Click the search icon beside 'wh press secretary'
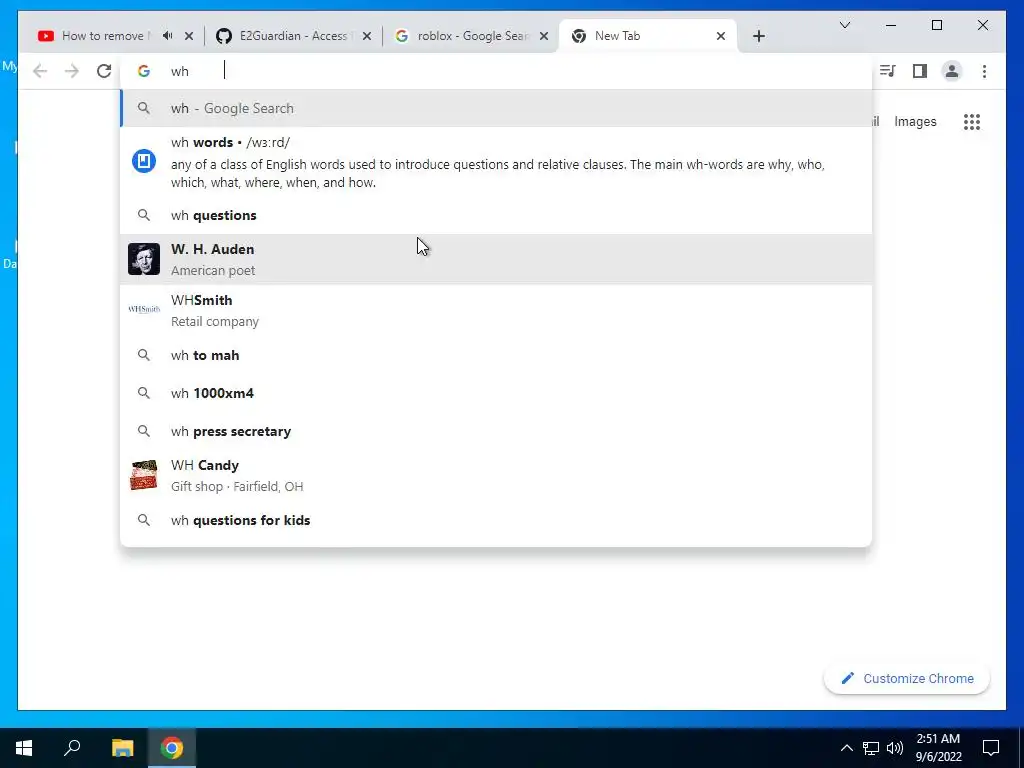This screenshot has height=768, width=1024. (144, 431)
